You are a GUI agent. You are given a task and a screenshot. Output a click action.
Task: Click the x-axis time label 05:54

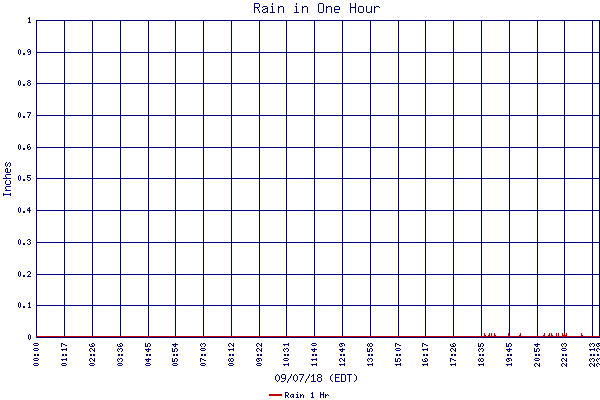(175, 354)
